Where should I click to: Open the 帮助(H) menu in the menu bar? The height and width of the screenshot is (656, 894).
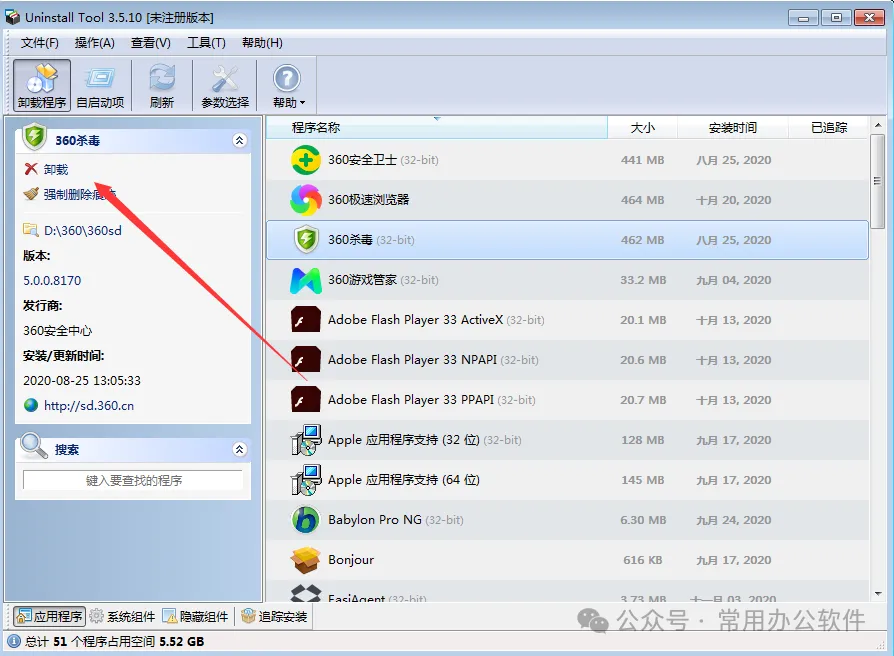pos(262,43)
